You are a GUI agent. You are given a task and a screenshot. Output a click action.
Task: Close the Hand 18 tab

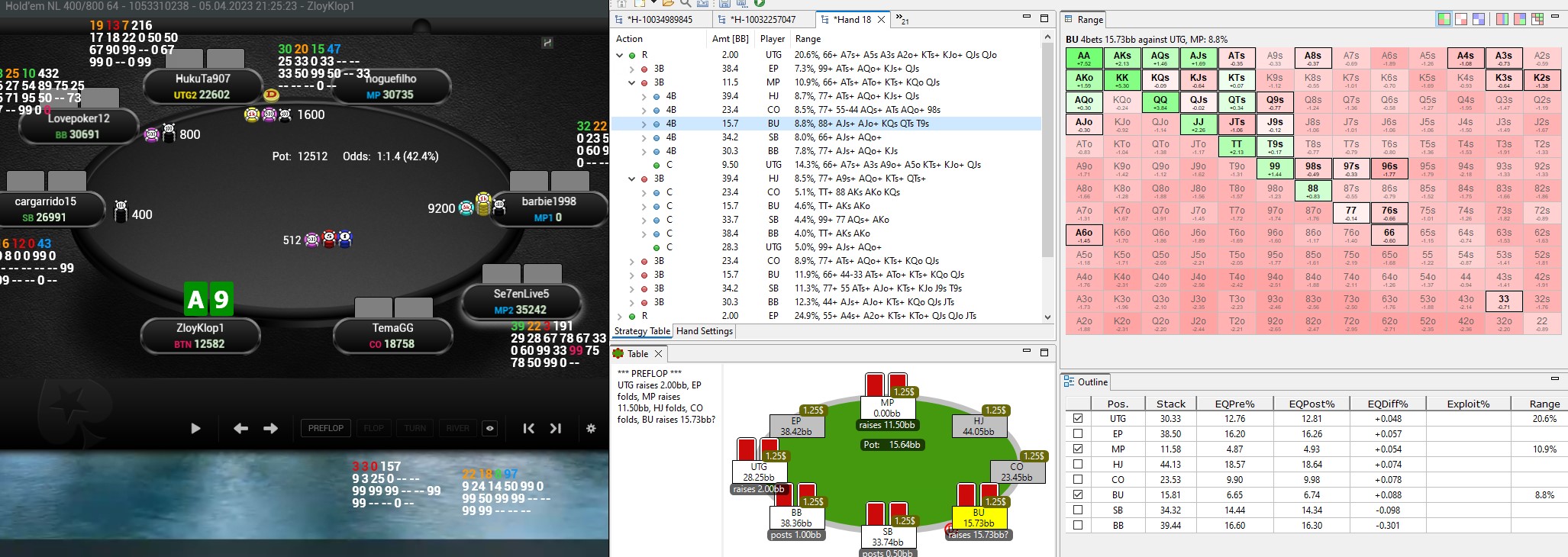881,20
